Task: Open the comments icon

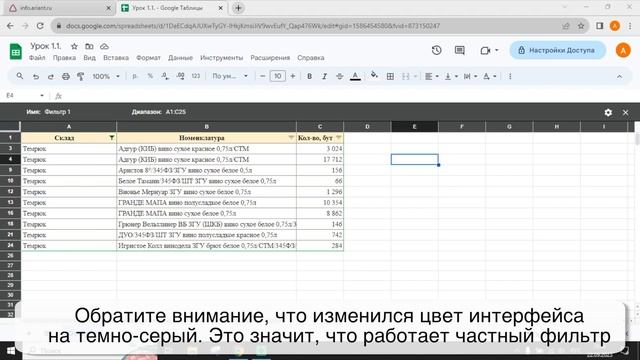Action: [460, 50]
